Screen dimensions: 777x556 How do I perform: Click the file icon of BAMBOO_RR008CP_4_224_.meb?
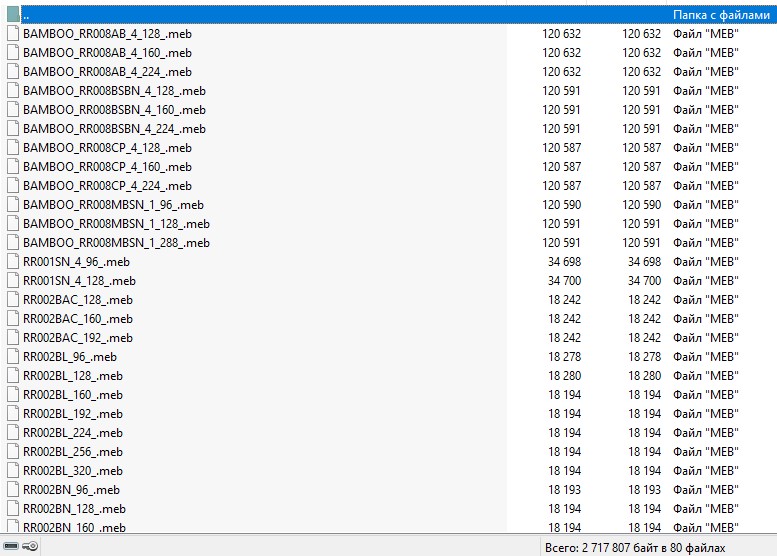13,185
